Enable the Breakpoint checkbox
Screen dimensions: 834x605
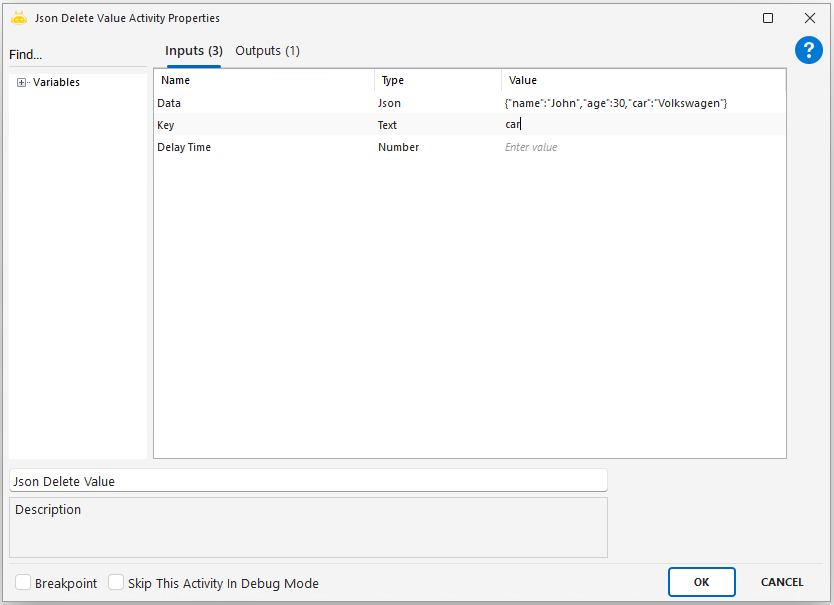[23, 583]
